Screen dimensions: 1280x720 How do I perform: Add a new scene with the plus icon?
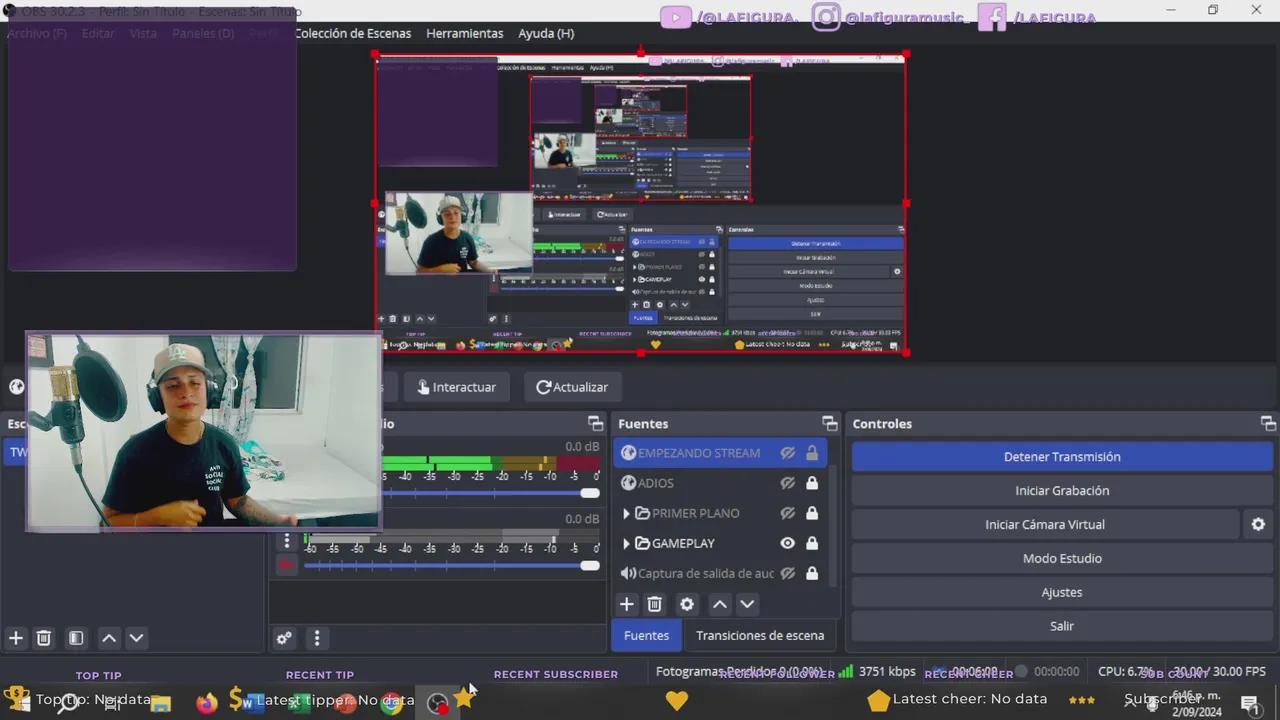15,637
